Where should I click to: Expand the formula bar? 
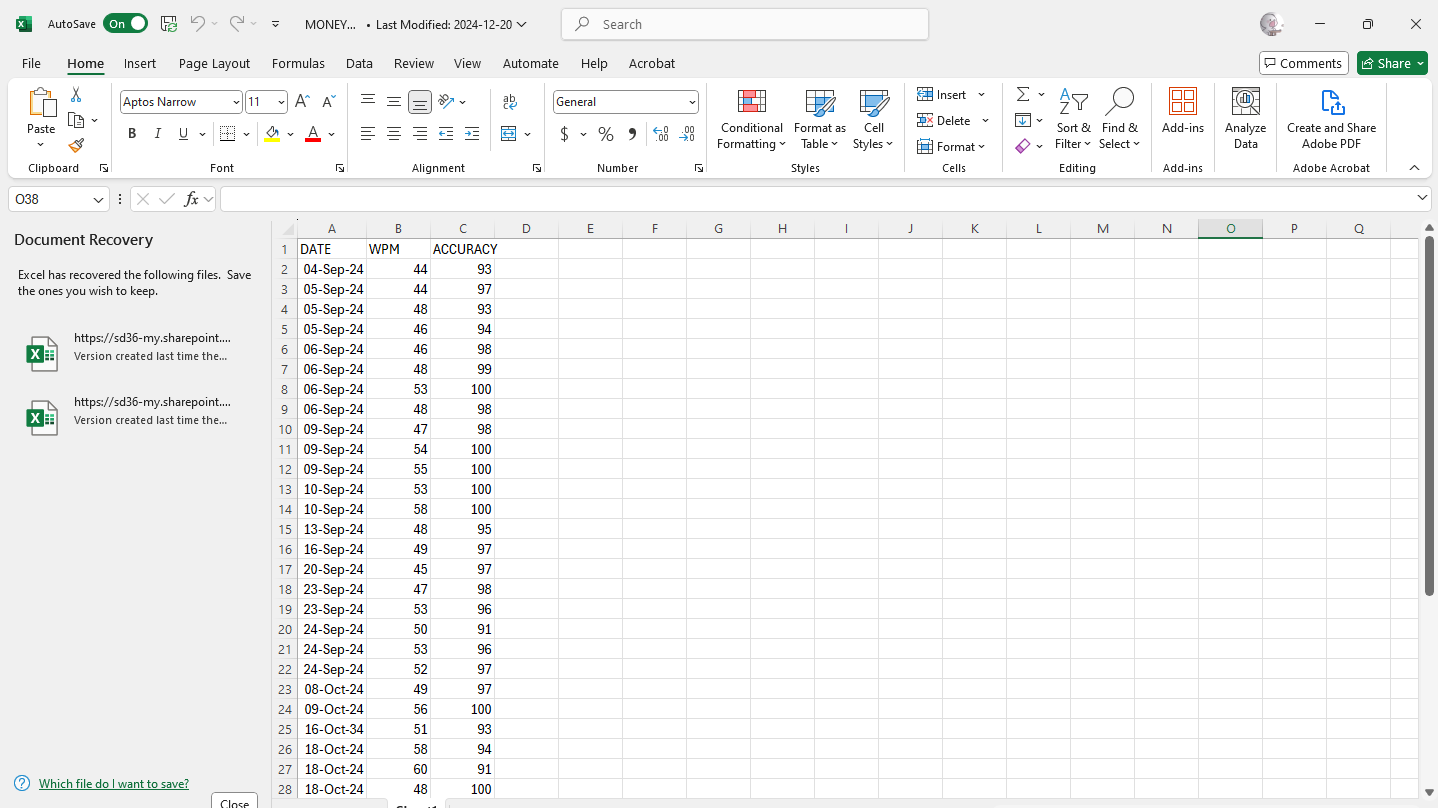coord(1423,199)
